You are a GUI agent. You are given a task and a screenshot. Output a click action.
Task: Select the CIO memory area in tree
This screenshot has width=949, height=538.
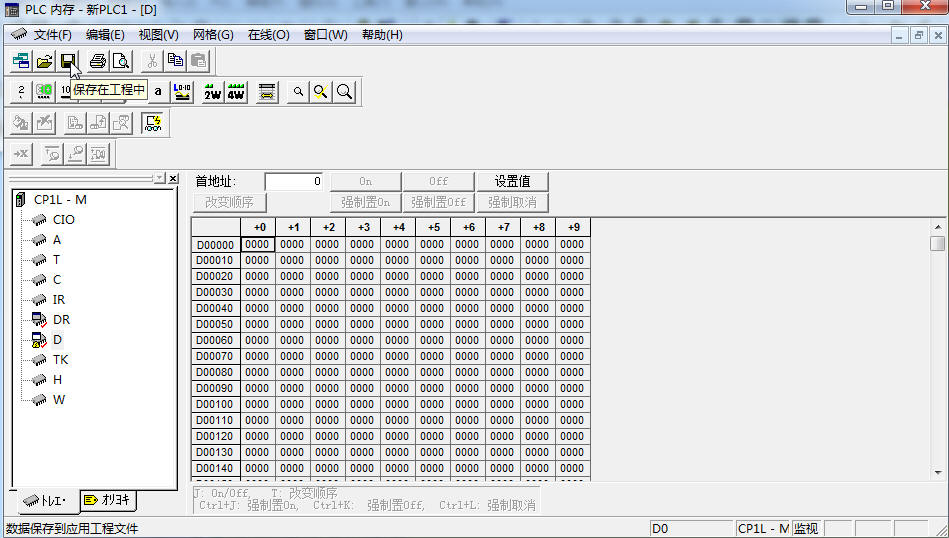(x=63, y=219)
